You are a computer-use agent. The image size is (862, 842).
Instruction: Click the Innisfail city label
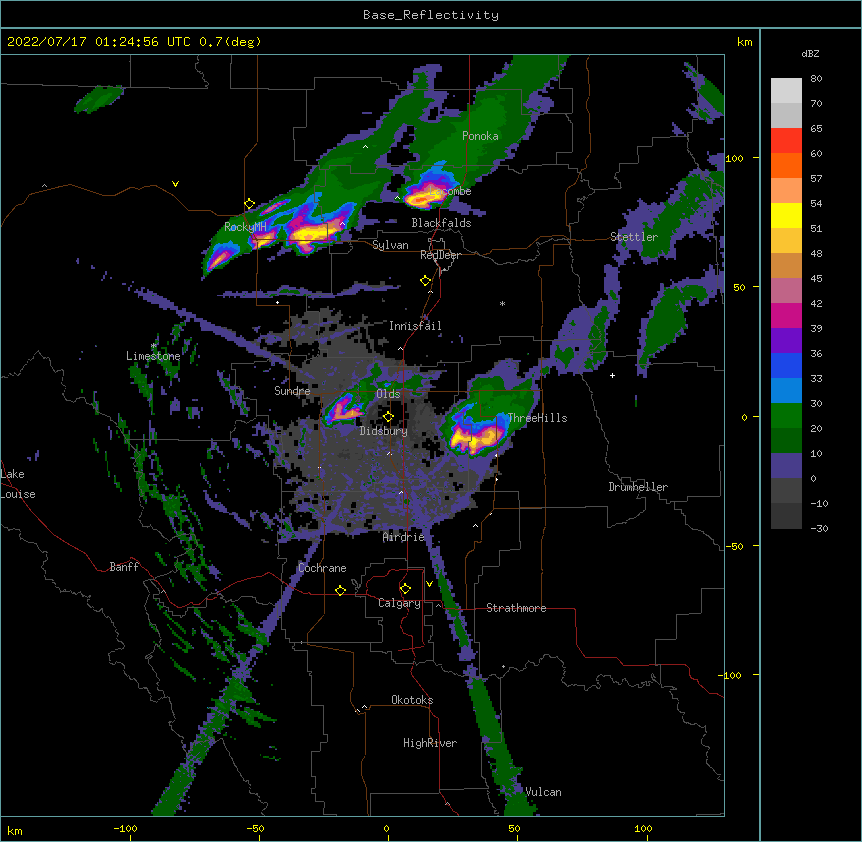pyautogui.click(x=415, y=326)
